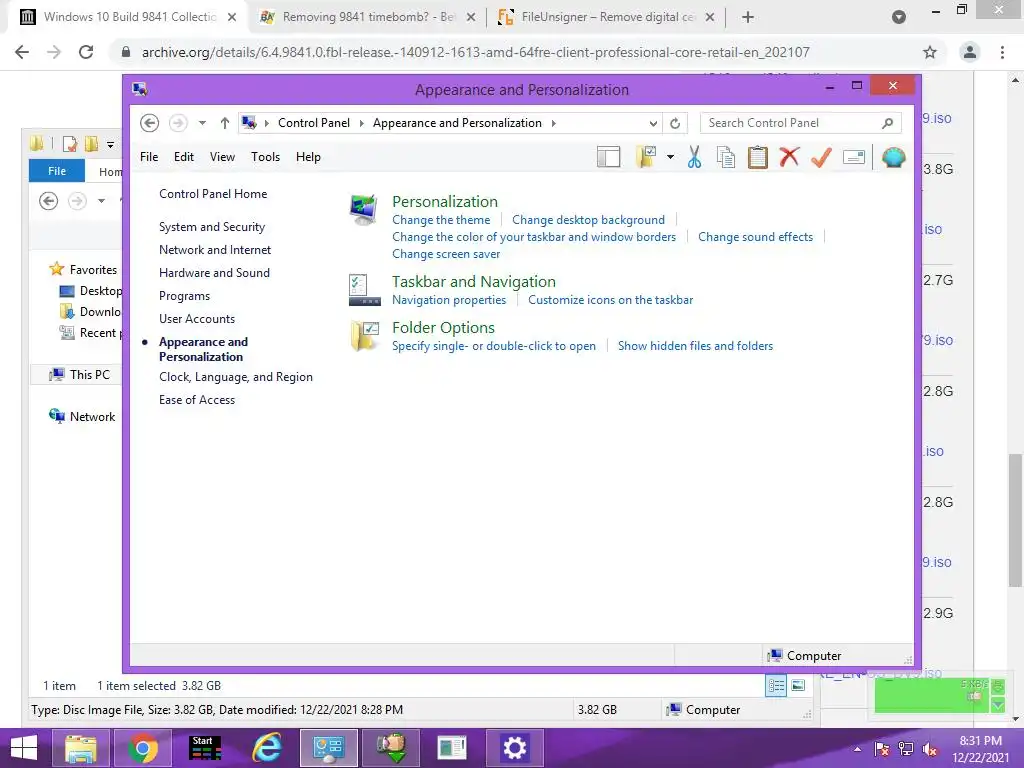The height and width of the screenshot is (768, 1024).
Task: Open Programs category
Action: coord(184,296)
